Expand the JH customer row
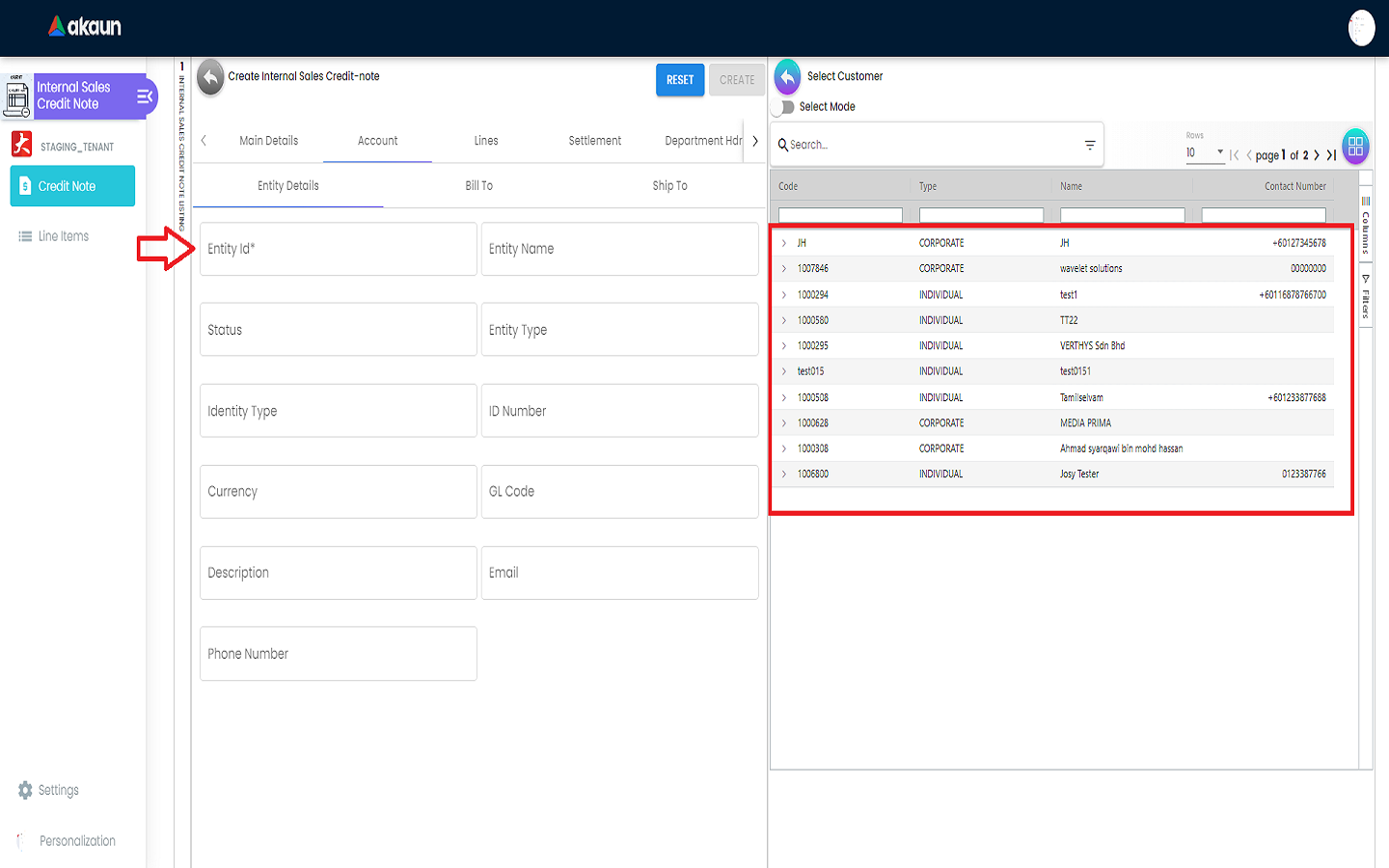The height and width of the screenshot is (868, 1389). (x=784, y=243)
